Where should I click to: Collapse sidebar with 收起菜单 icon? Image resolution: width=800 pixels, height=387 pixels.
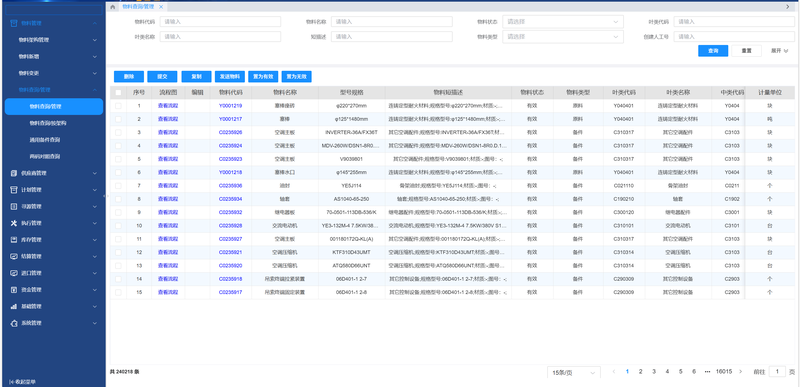tap(11, 381)
